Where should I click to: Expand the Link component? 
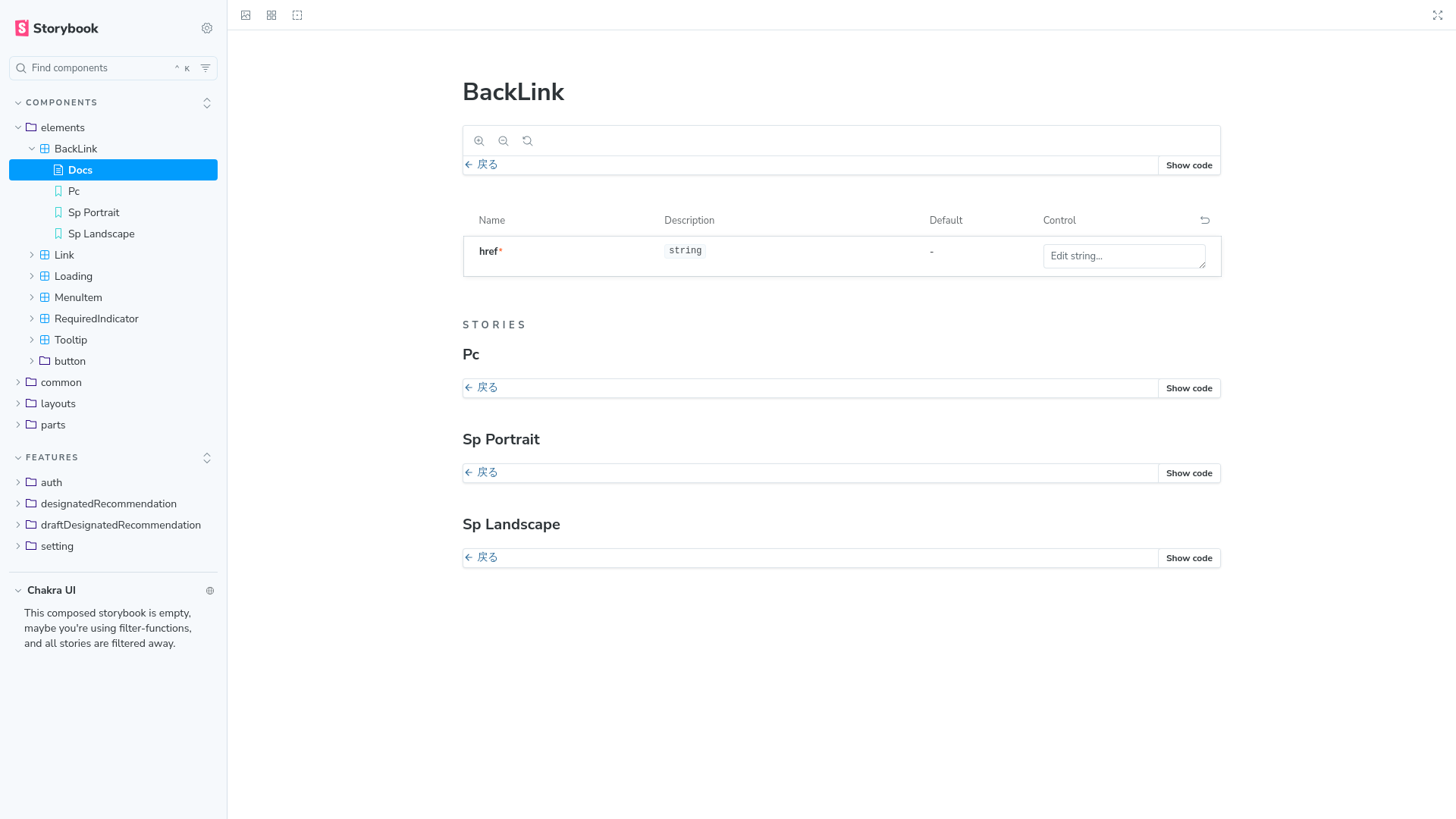click(x=113, y=255)
